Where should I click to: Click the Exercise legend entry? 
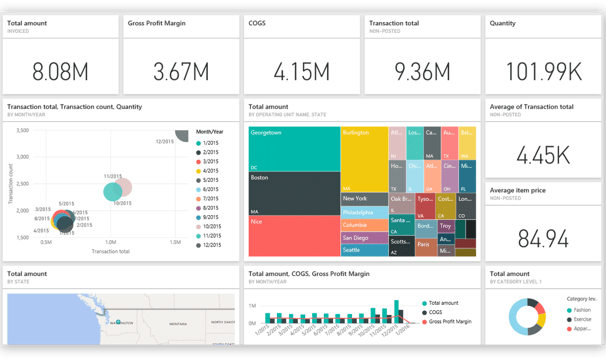579,319
